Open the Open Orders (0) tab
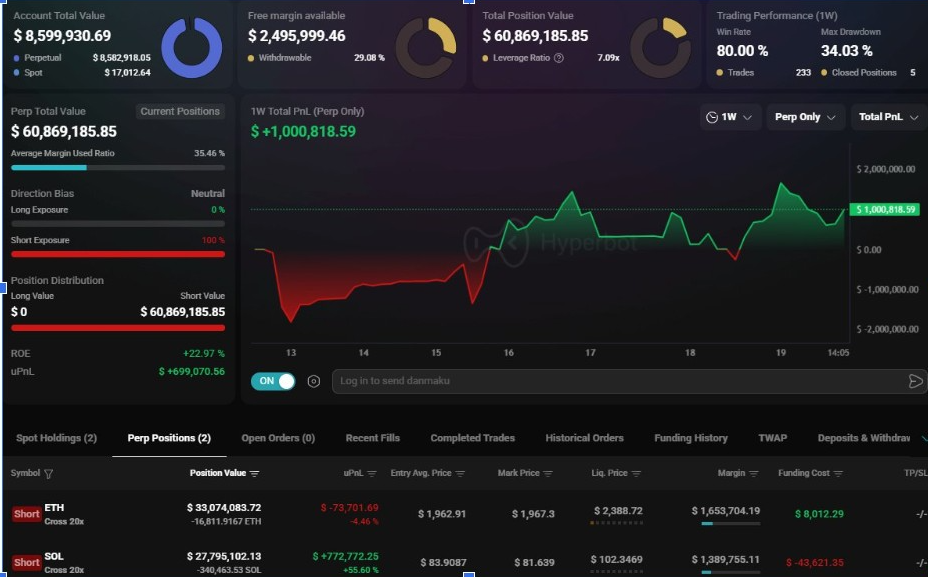 coord(278,438)
